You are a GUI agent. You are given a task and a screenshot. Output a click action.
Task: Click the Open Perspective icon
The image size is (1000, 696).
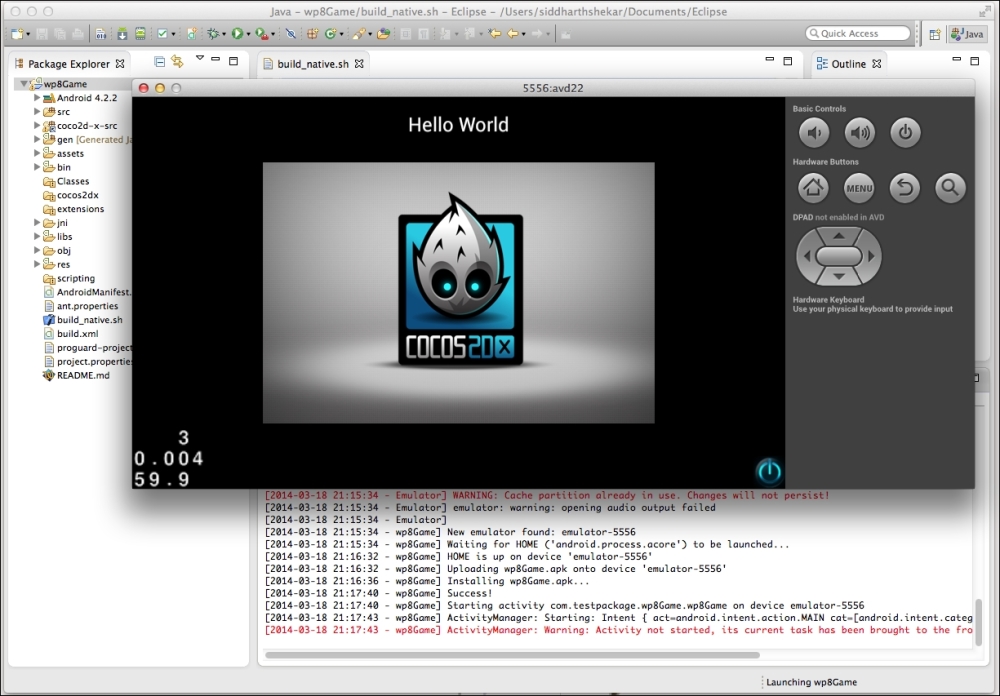(935, 34)
